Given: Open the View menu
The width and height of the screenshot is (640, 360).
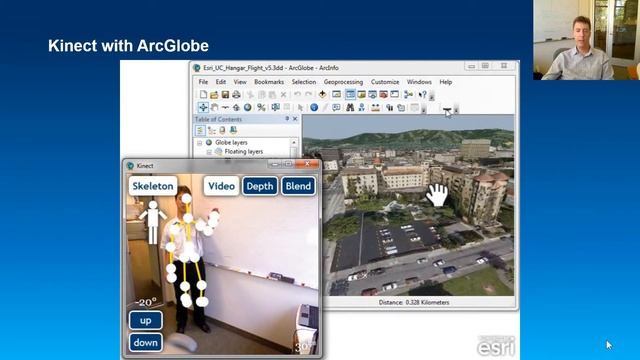Looking at the screenshot, I should (240, 82).
